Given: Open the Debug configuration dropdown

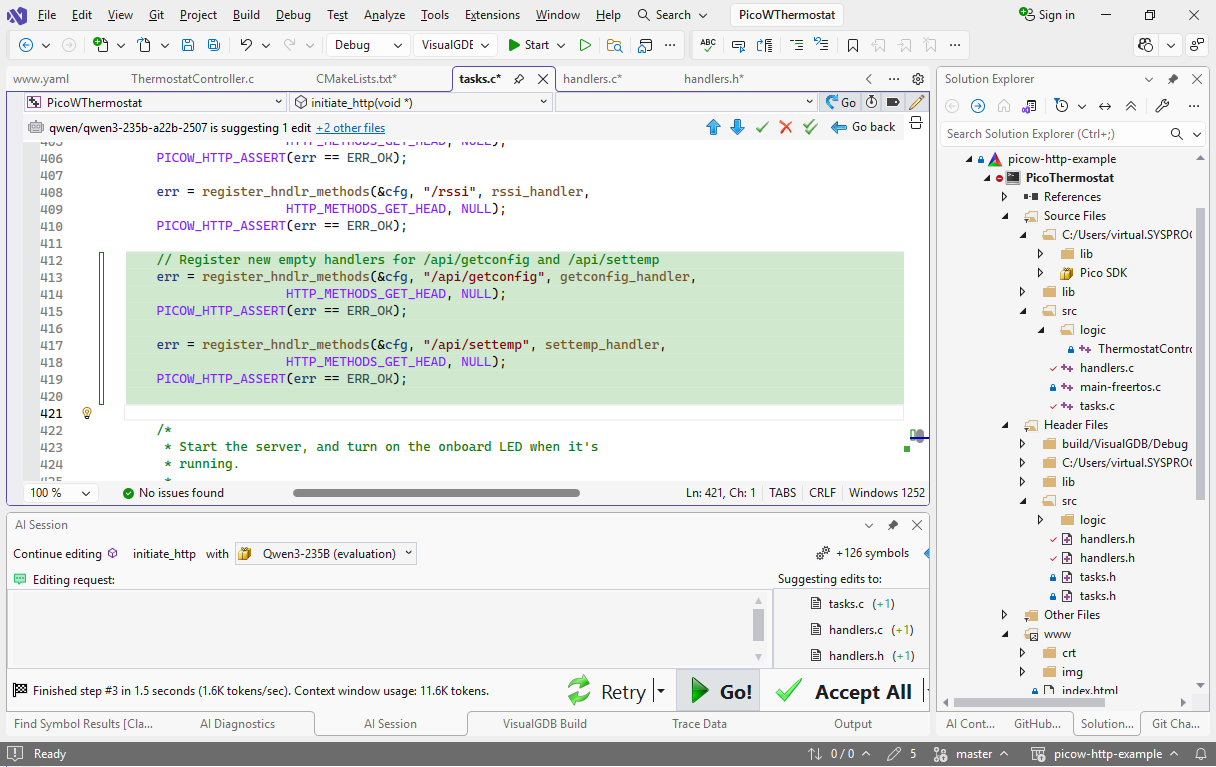Looking at the screenshot, I should click(367, 45).
